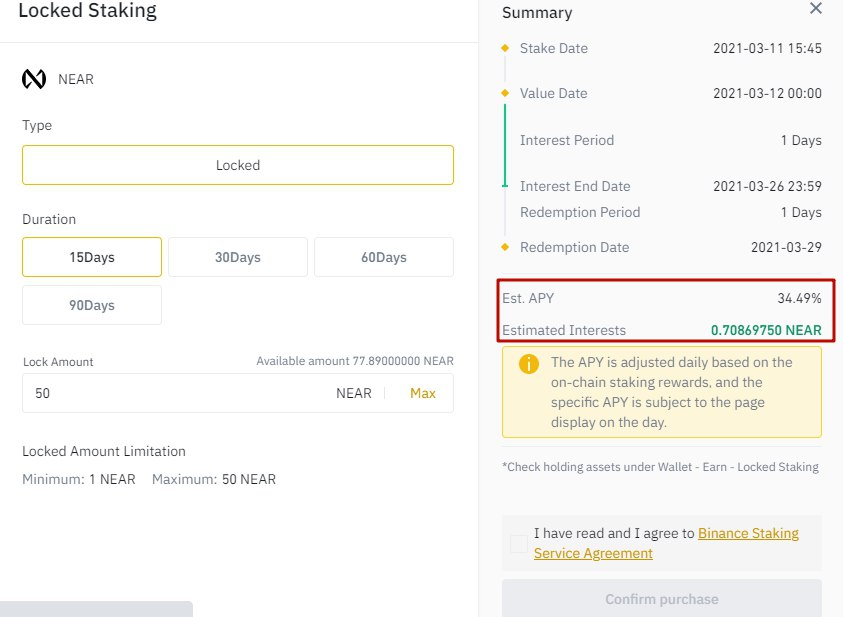Image resolution: width=843 pixels, height=617 pixels.
Task: Click the Available amount NEAR text
Action: coord(355,361)
